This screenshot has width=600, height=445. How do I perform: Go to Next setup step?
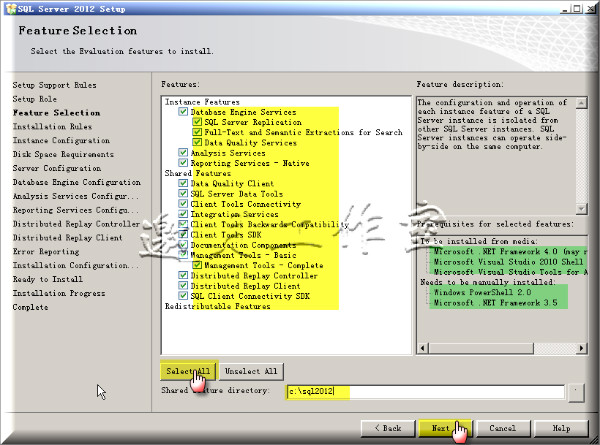(445, 428)
